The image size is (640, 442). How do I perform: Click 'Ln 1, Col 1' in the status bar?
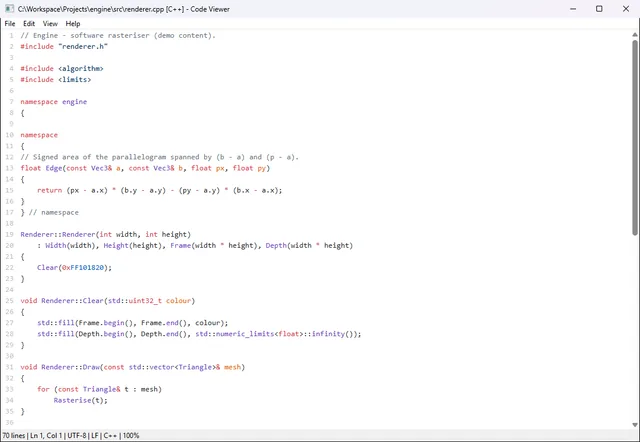(46, 435)
